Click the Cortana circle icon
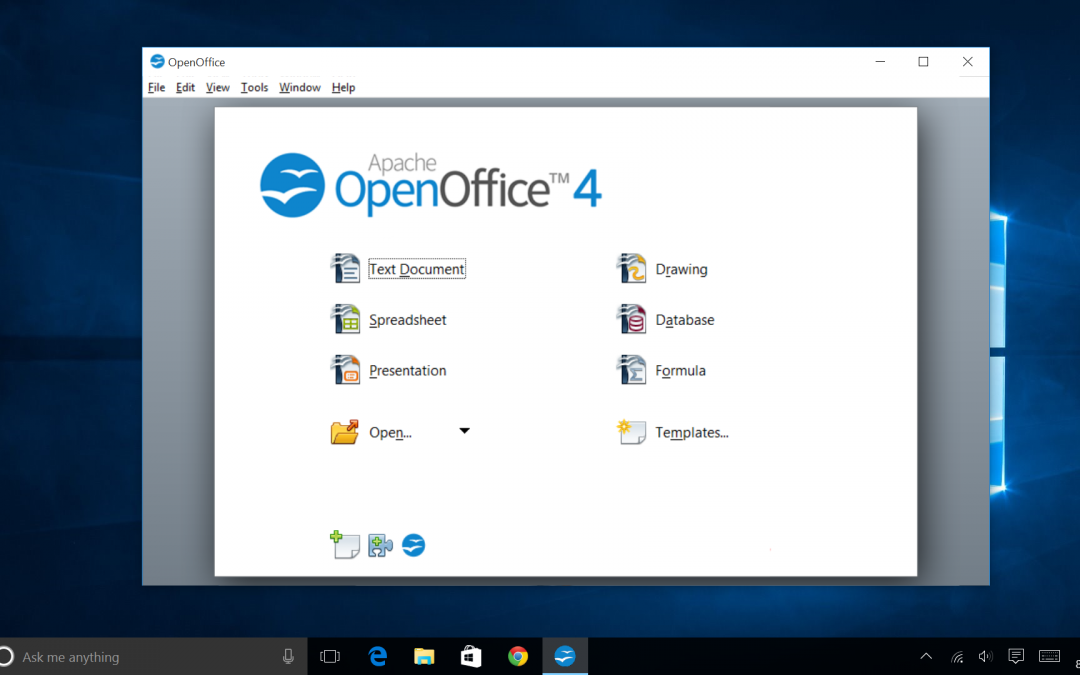The height and width of the screenshot is (675, 1080). (x=6, y=656)
